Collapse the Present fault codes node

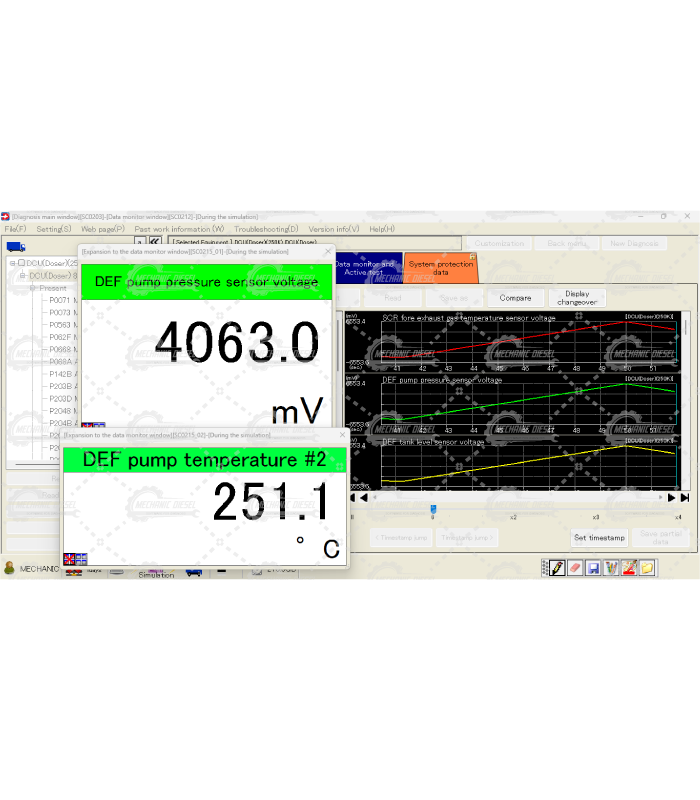click(x=32, y=288)
